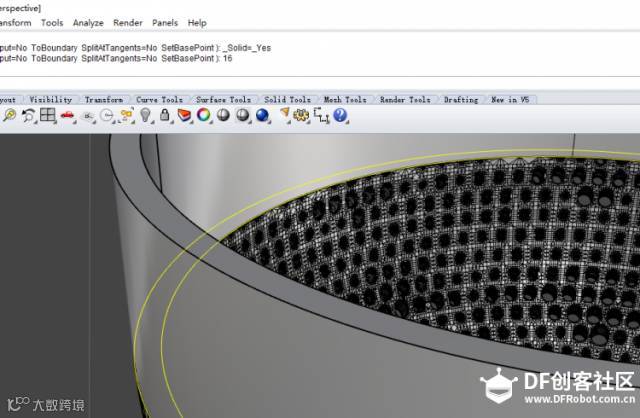
Task: Open the Render menu
Action: pos(128,23)
